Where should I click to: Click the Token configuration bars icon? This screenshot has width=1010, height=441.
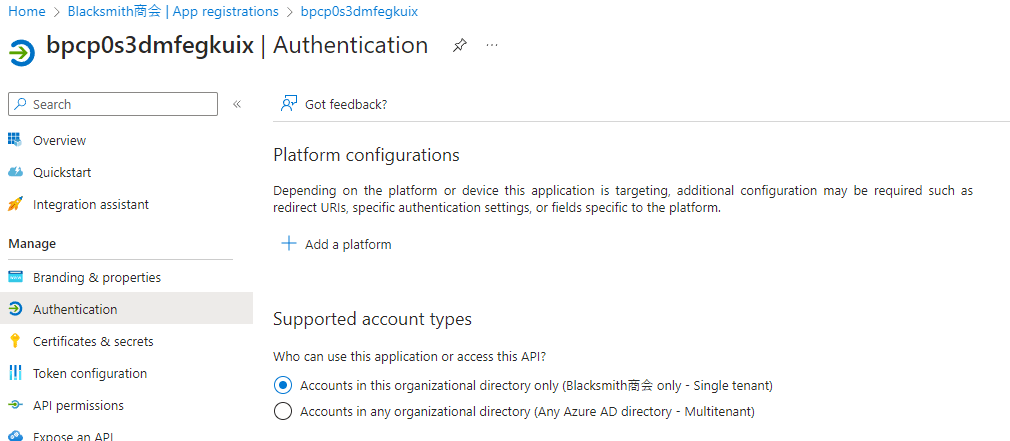(x=15, y=373)
